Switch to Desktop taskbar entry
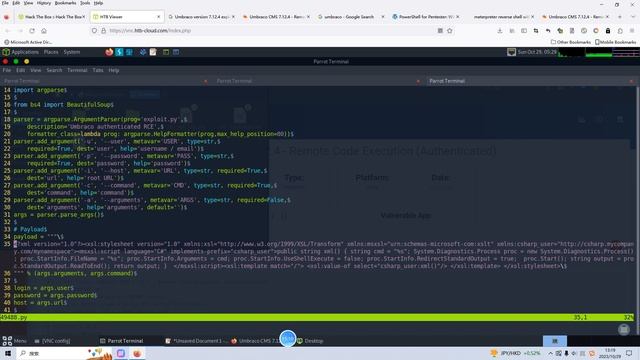The height and width of the screenshot is (360, 640). [x=310, y=341]
